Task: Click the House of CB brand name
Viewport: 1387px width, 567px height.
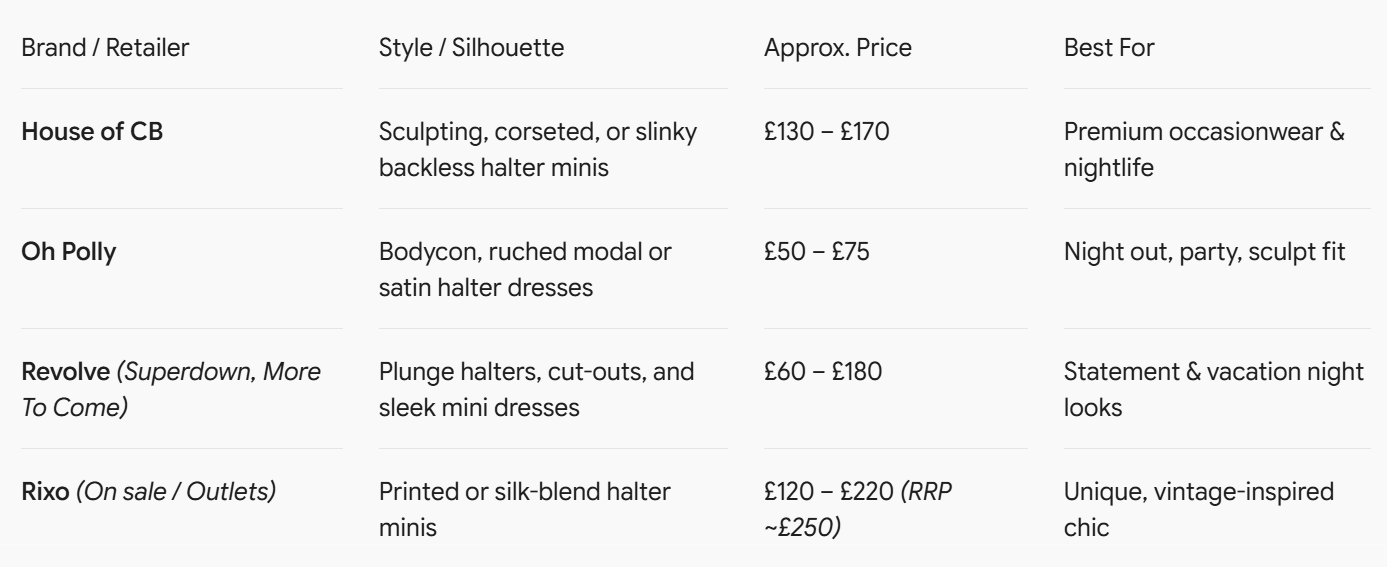Action: [91, 133]
